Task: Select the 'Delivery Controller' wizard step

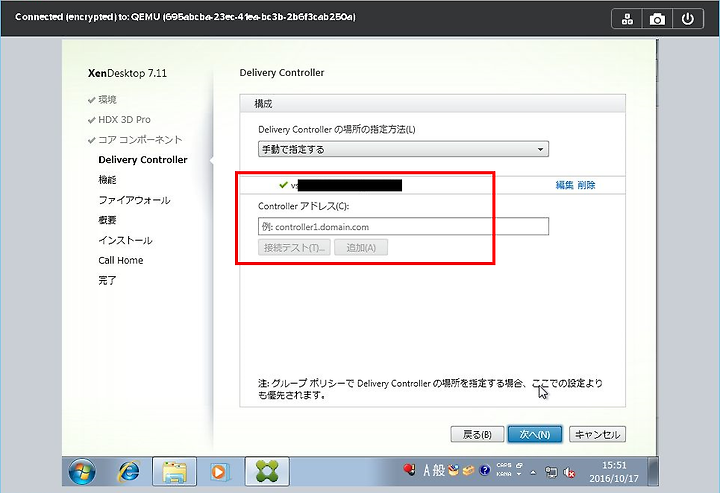Action: tap(143, 160)
